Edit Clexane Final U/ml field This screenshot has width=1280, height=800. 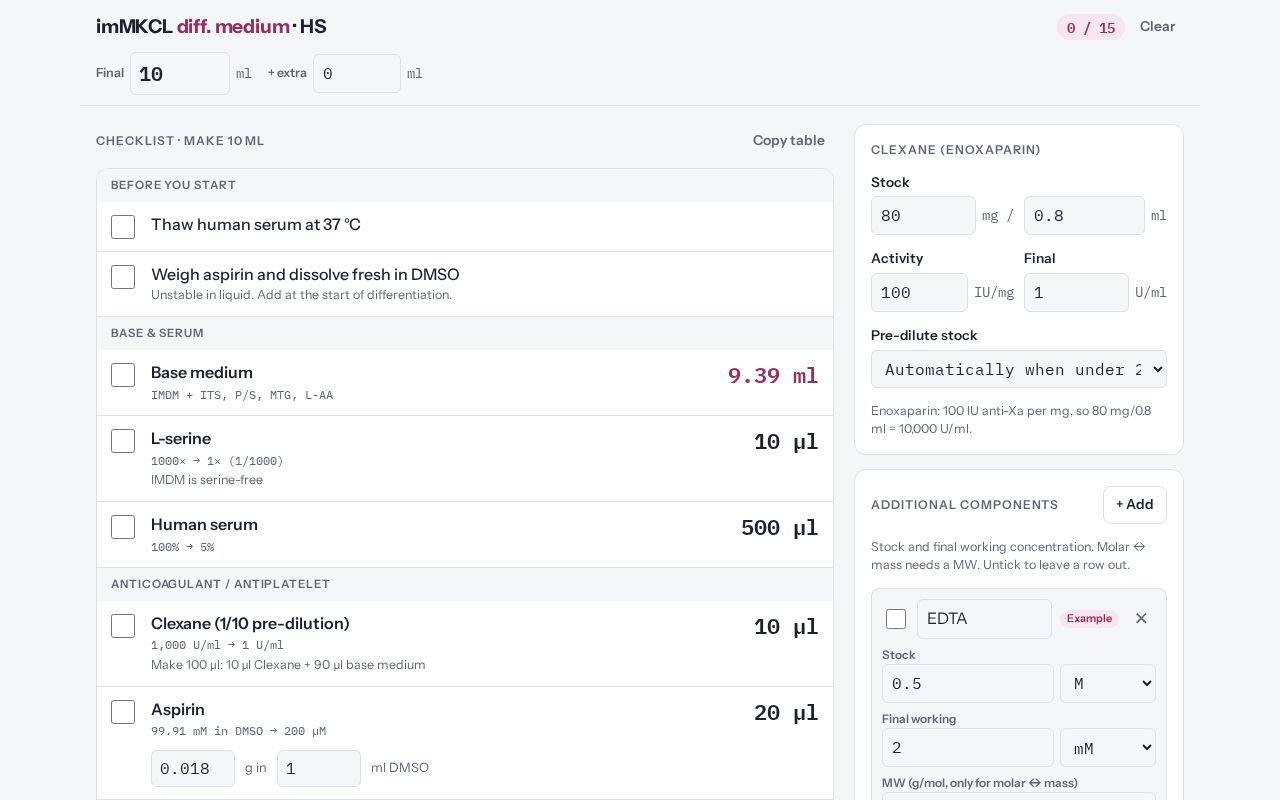(1076, 293)
